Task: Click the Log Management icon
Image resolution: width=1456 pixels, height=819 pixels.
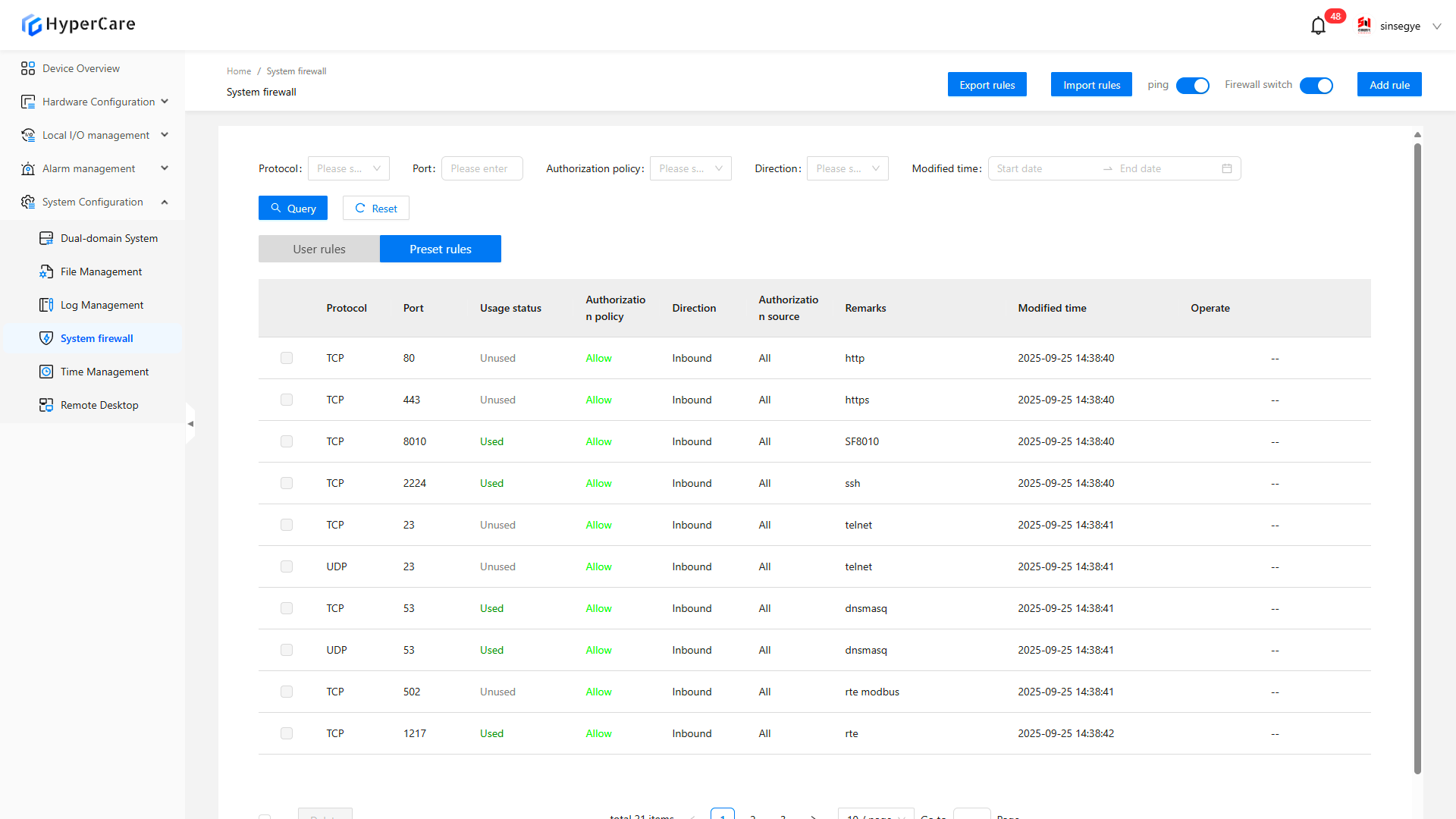Action: click(46, 305)
